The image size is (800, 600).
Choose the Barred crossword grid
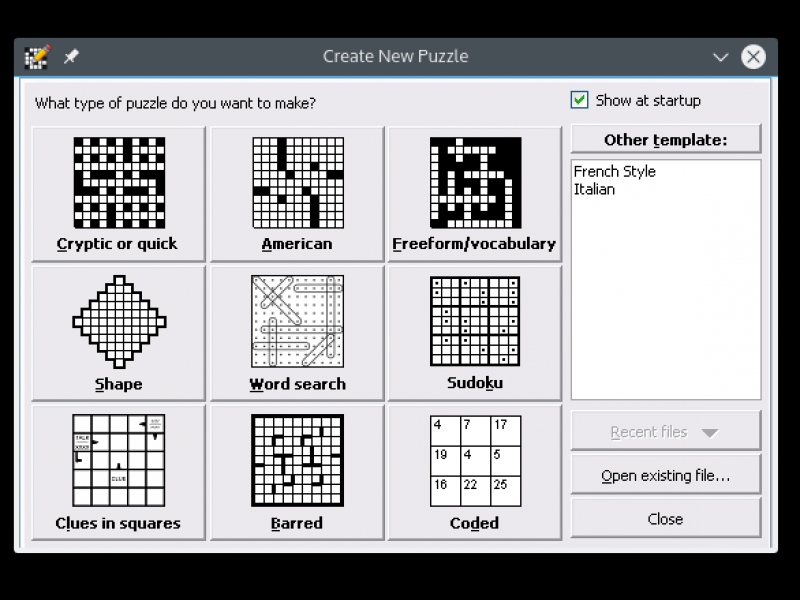(297, 472)
